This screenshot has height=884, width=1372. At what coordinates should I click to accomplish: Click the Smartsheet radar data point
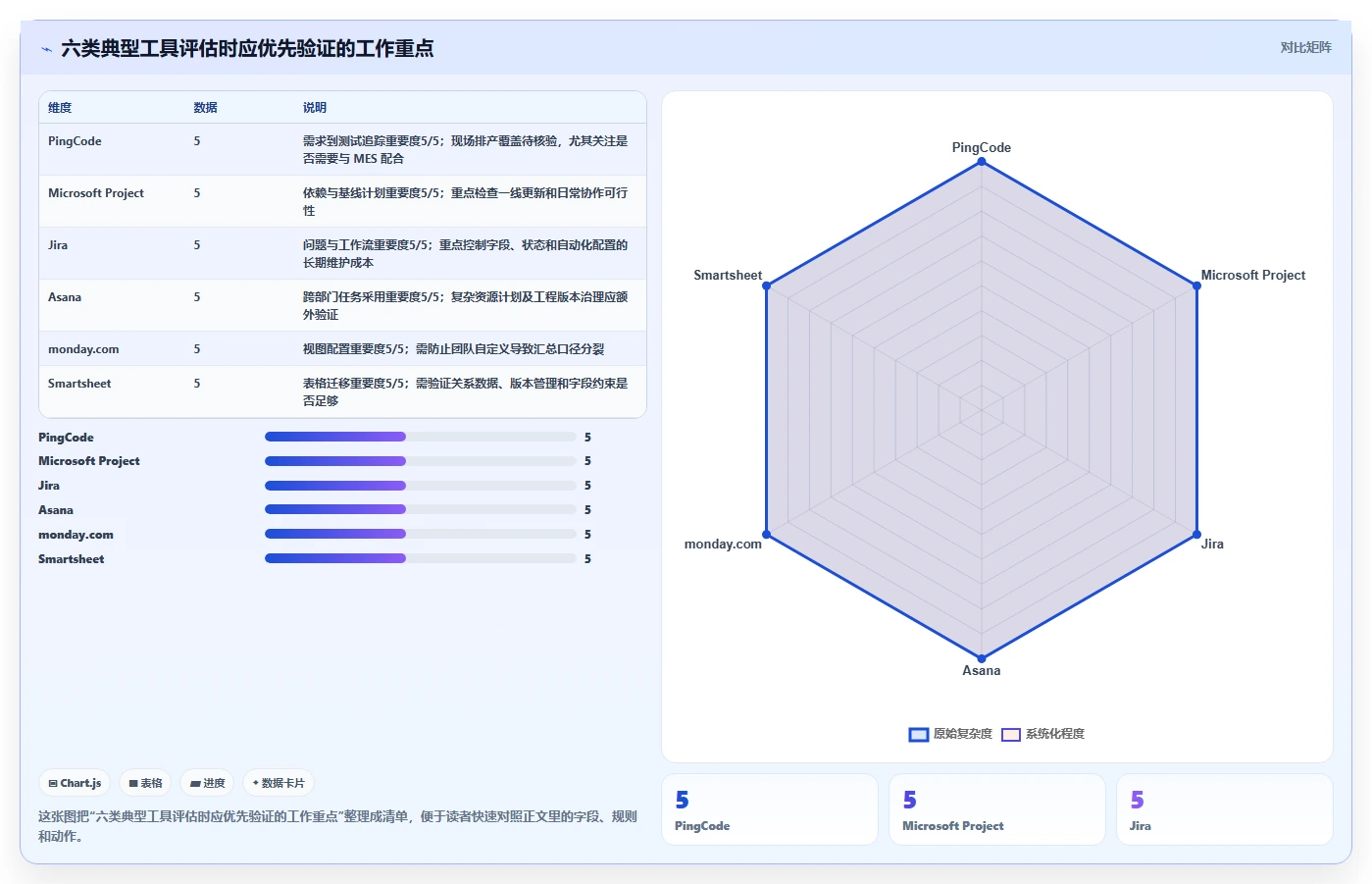[x=767, y=286]
